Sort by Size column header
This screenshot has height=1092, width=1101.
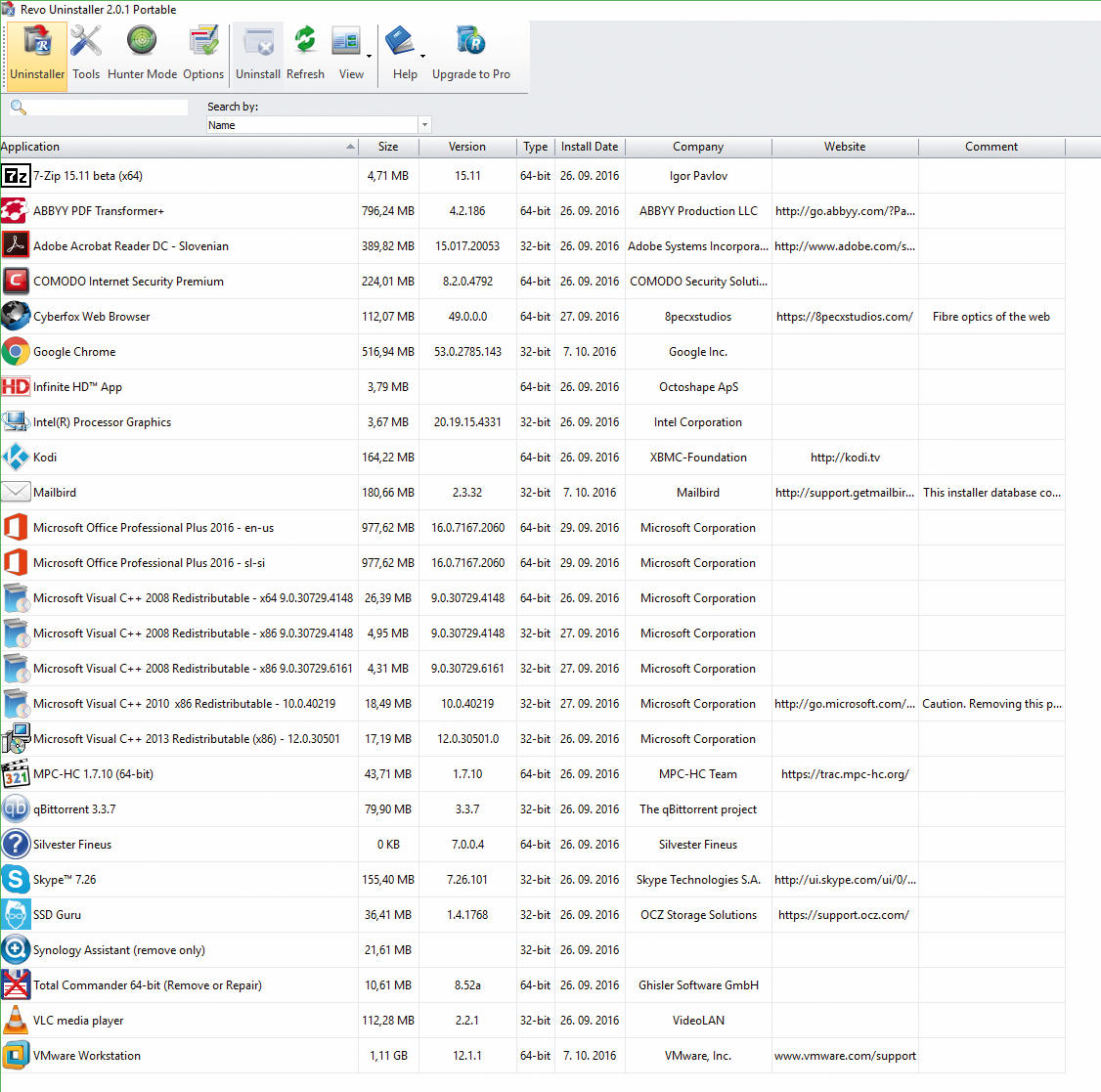tap(388, 147)
